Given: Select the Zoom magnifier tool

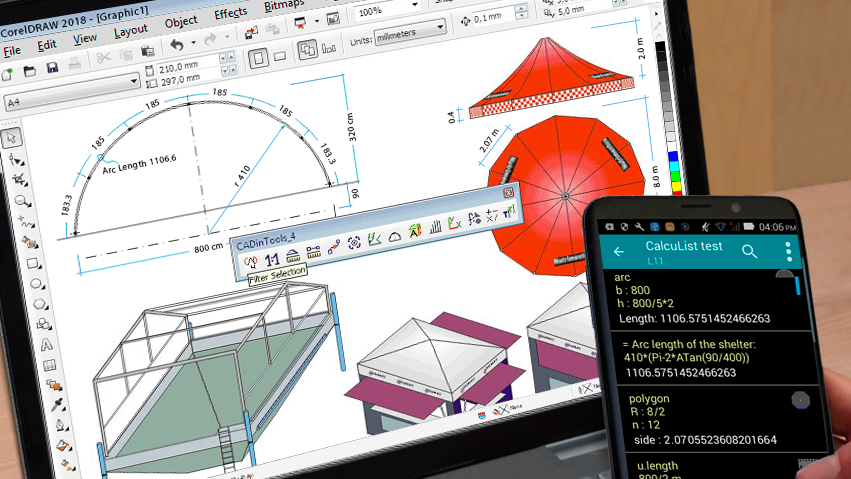Looking at the screenshot, I should [23, 201].
